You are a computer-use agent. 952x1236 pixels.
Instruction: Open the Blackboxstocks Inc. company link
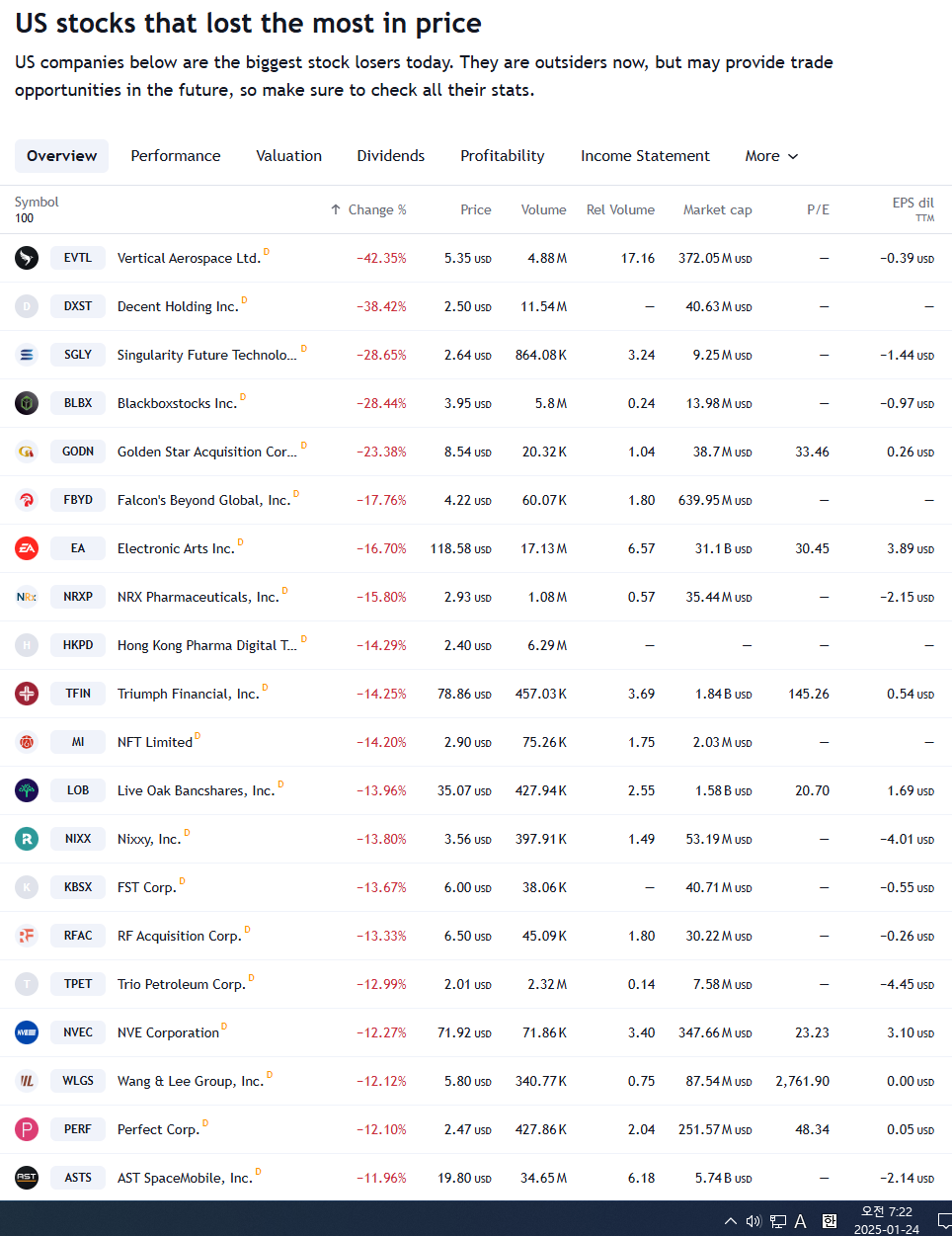click(x=178, y=403)
